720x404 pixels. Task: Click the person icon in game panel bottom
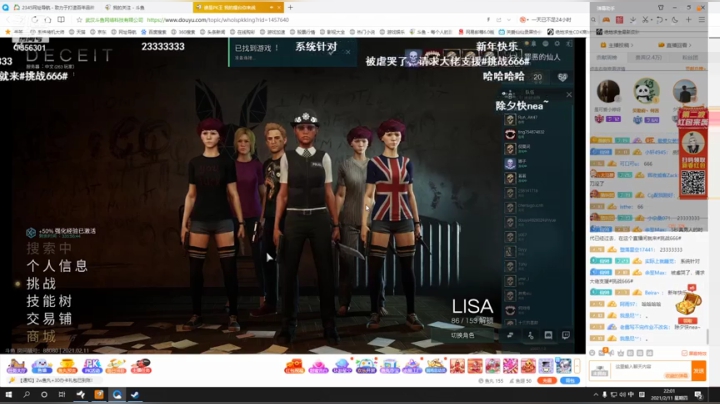click(x=530, y=336)
